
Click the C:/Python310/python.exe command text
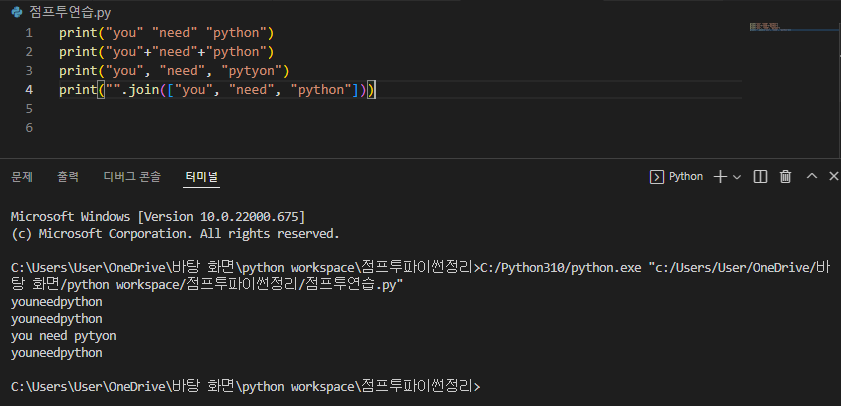pyautogui.click(x=560, y=268)
